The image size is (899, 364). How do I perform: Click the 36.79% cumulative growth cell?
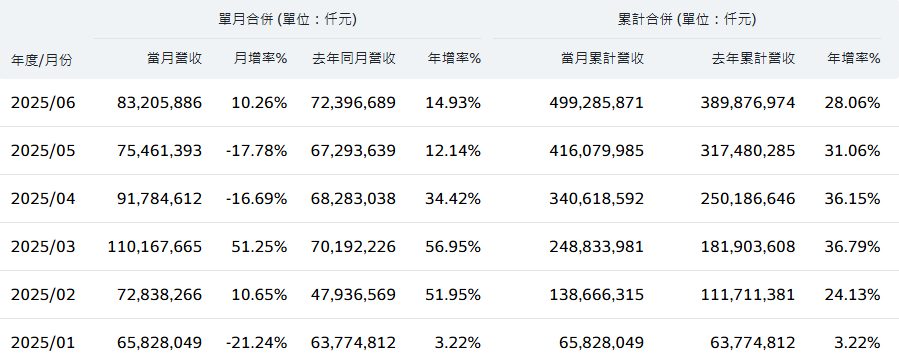tap(853, 247)
